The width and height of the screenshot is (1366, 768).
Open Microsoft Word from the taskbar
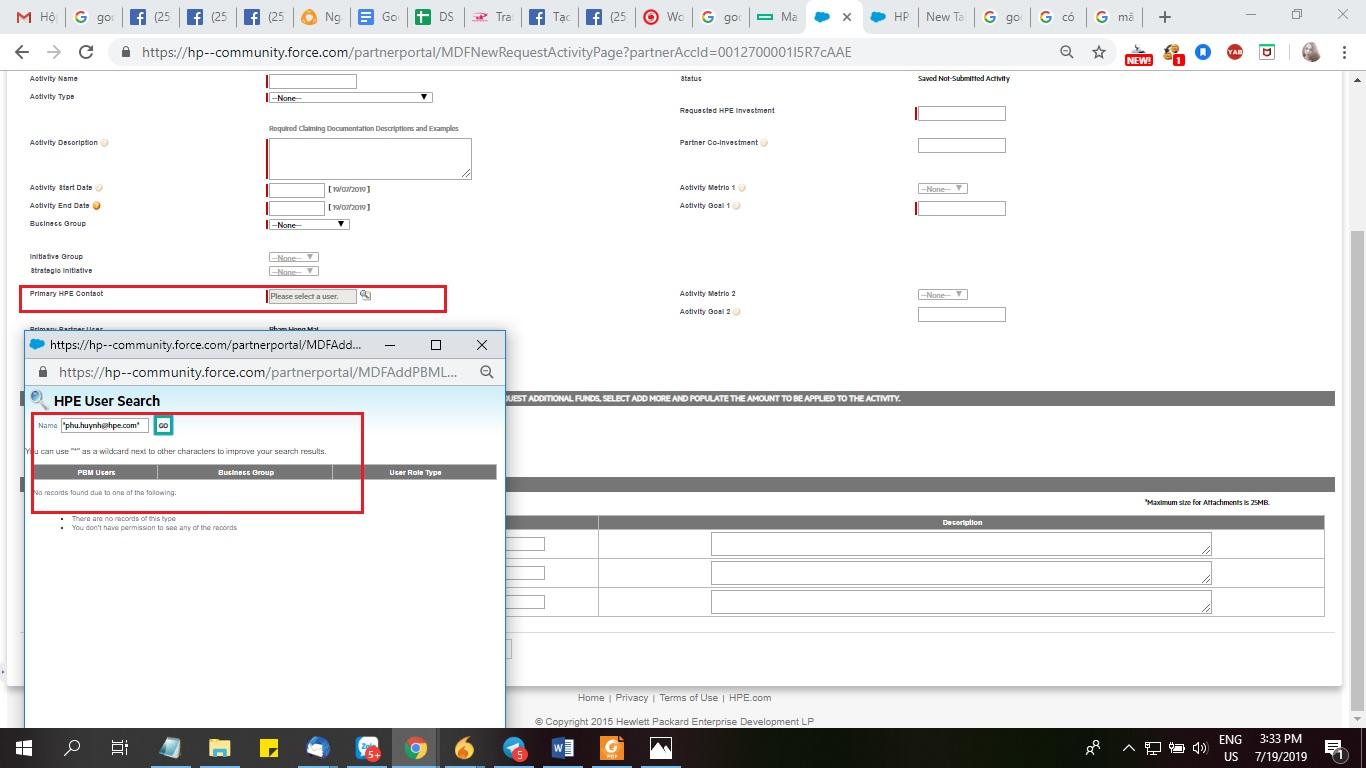tap(562, 747)
